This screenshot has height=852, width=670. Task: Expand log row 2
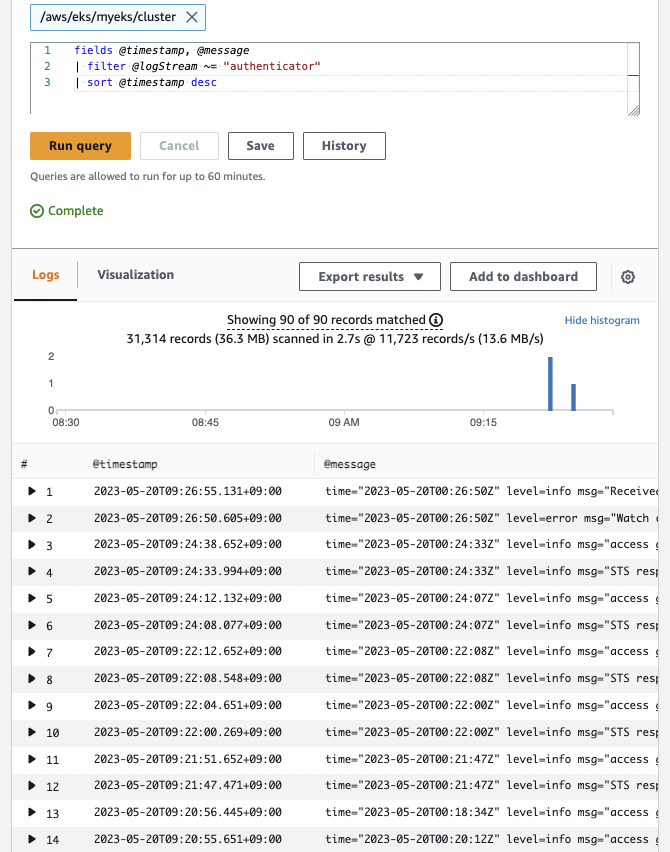coord(32,518)
